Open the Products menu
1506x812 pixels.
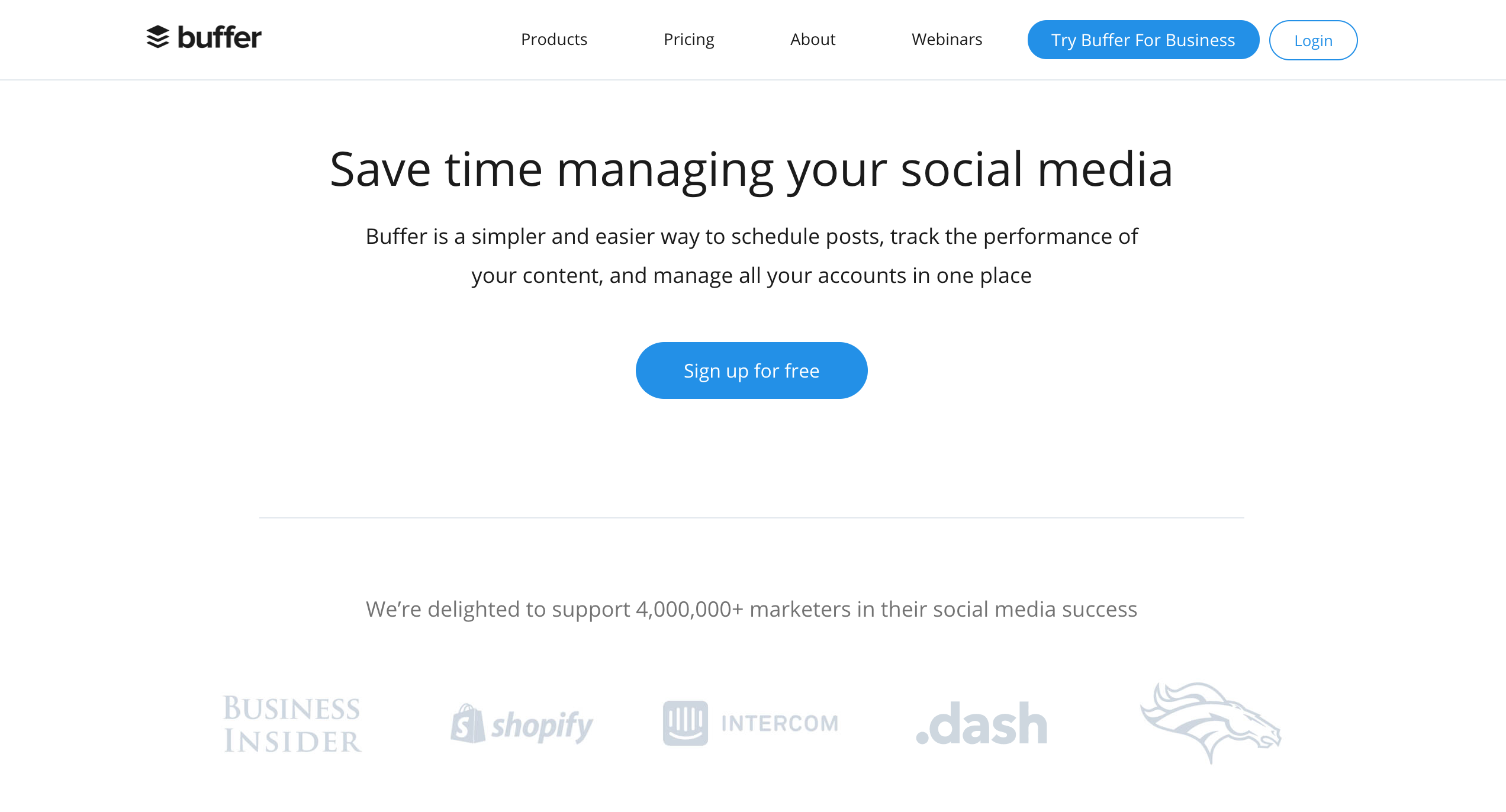tap(554, 39)
